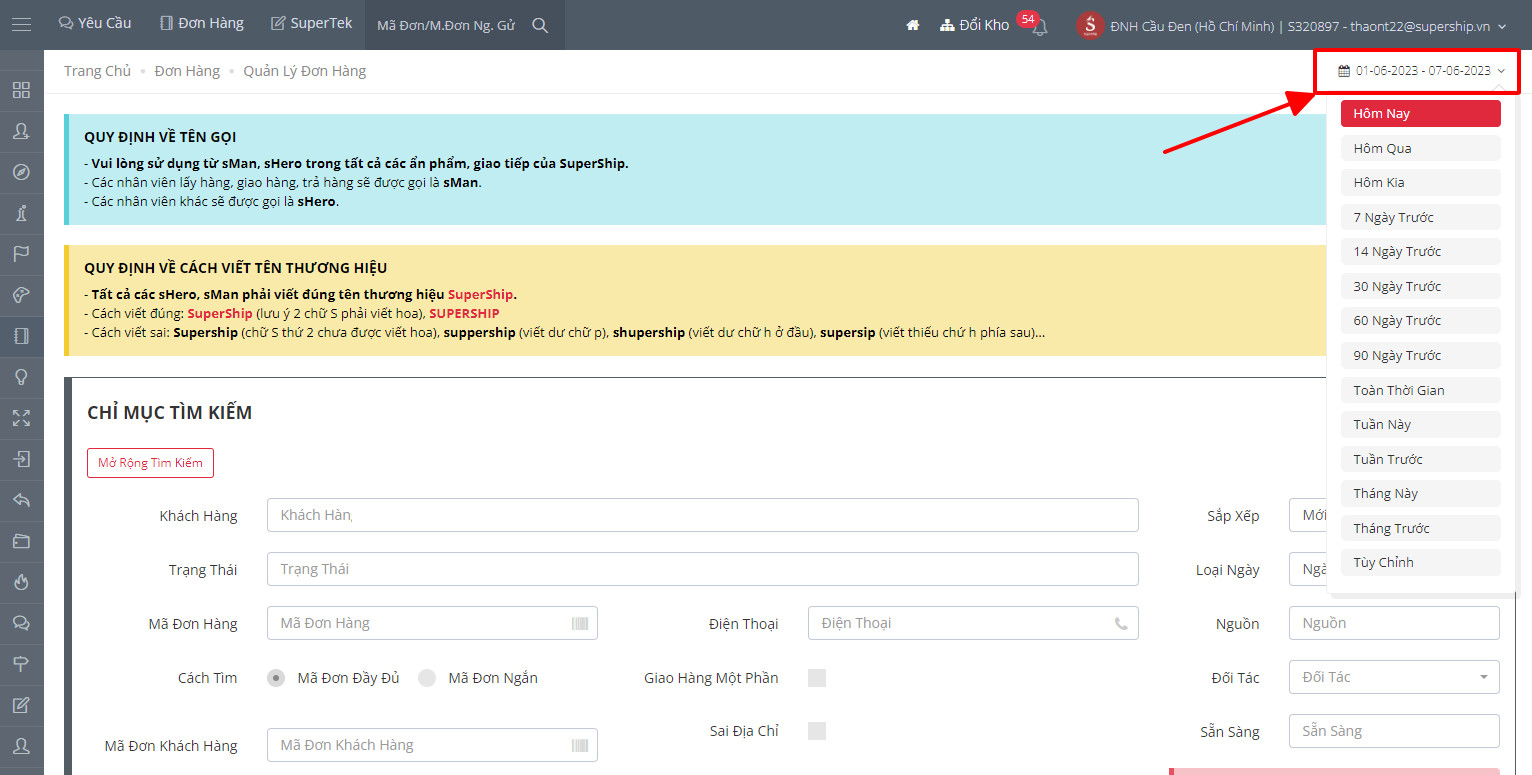The width and height of the screenshot is (1532, 775).
Task: Open the palette icon in the sidebar
Action: coord(21,295)
